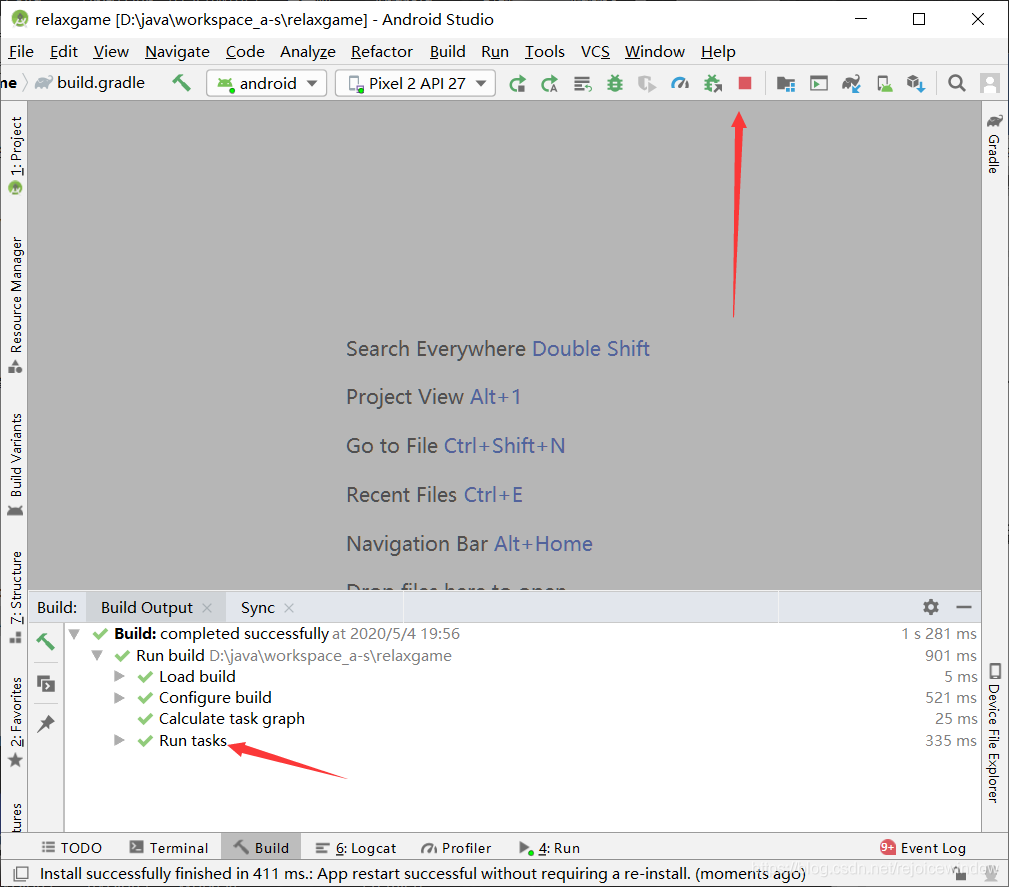Open the Profiler tool window
The image size is (1009, 887).
click(456, 848)
